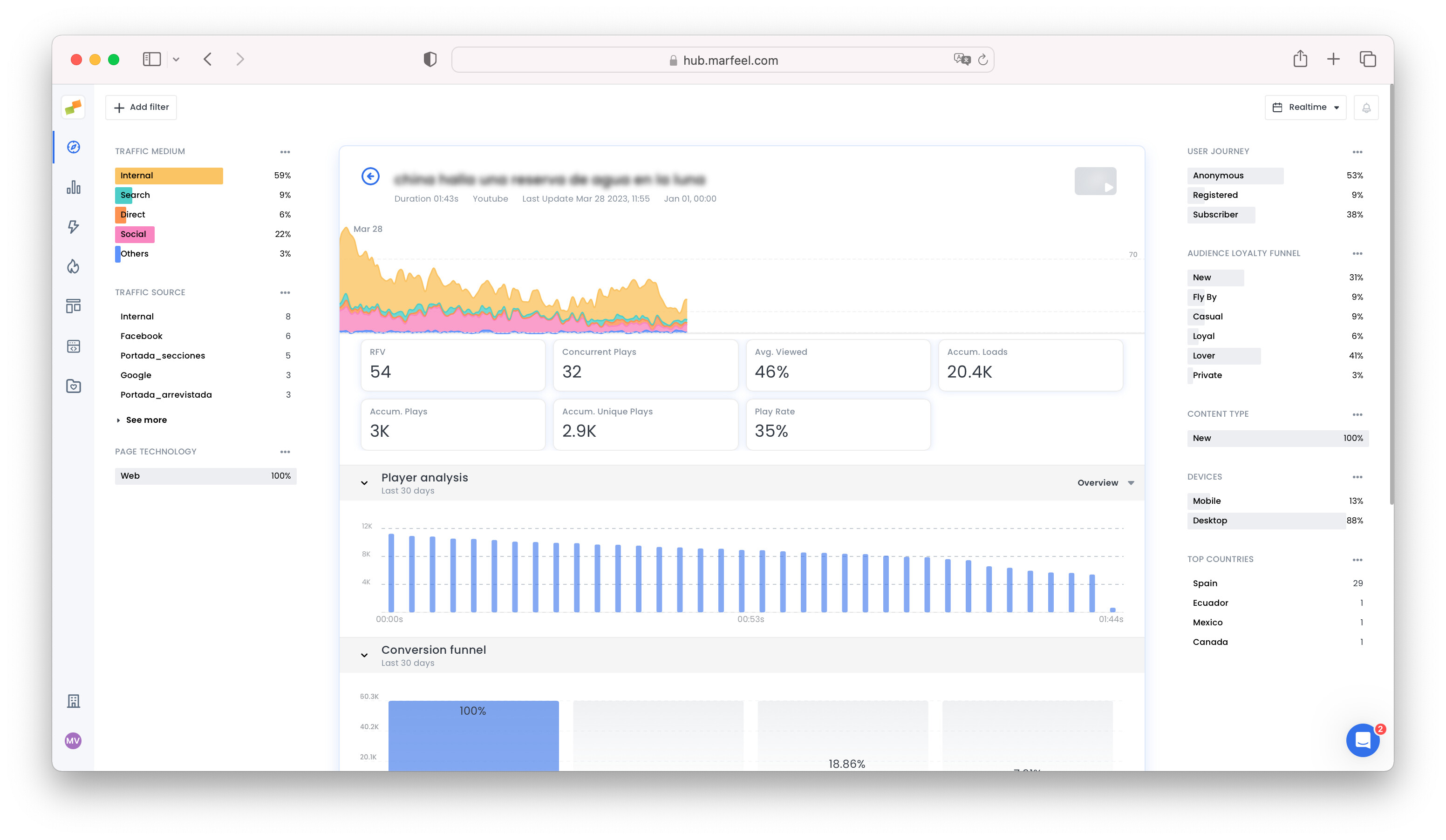Click the lightning bolt realtime icon
Screen dimensions: 1446x840
74,227
